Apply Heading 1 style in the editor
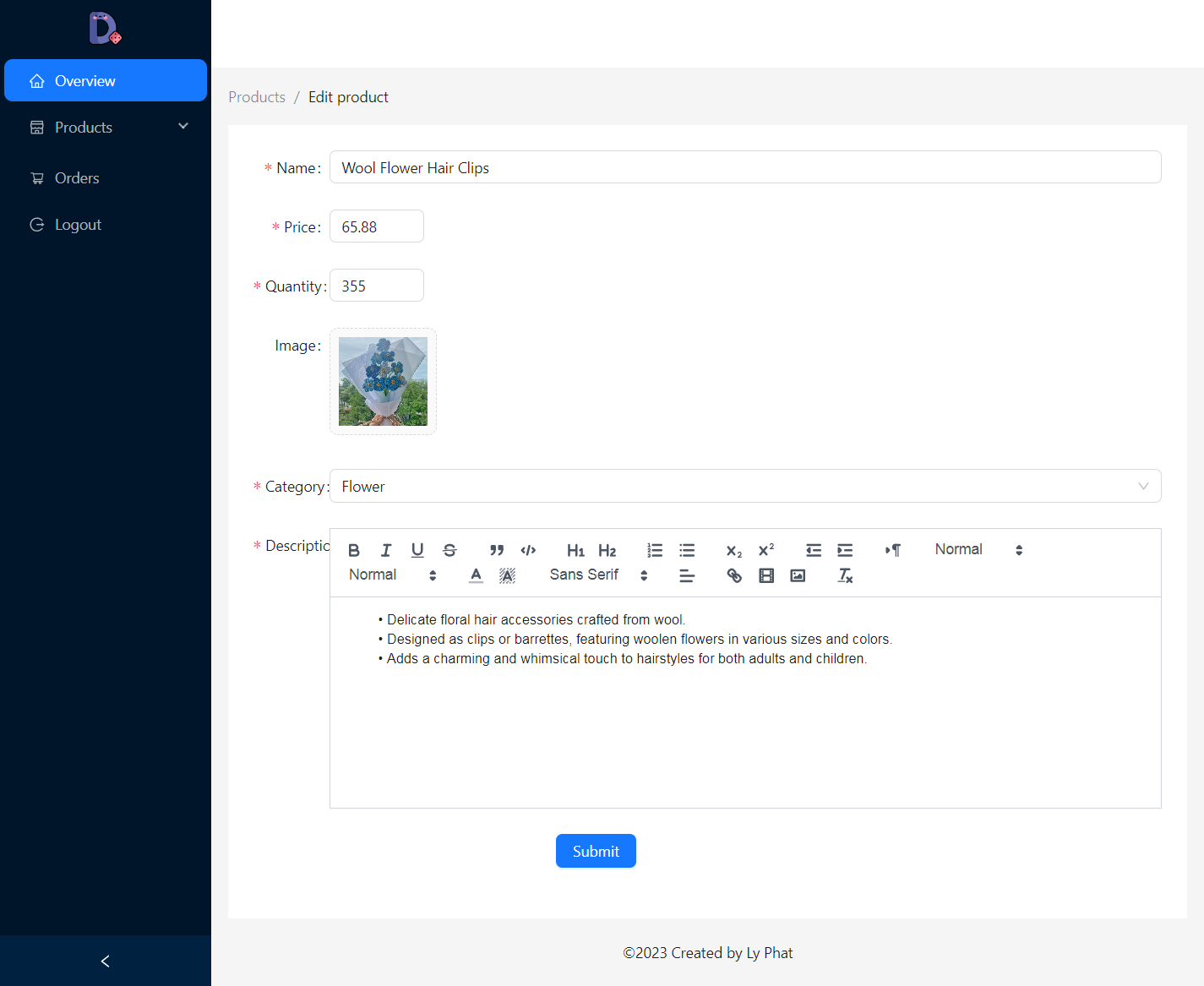This screenshot has height=986, width=1204. coord(575,549)
